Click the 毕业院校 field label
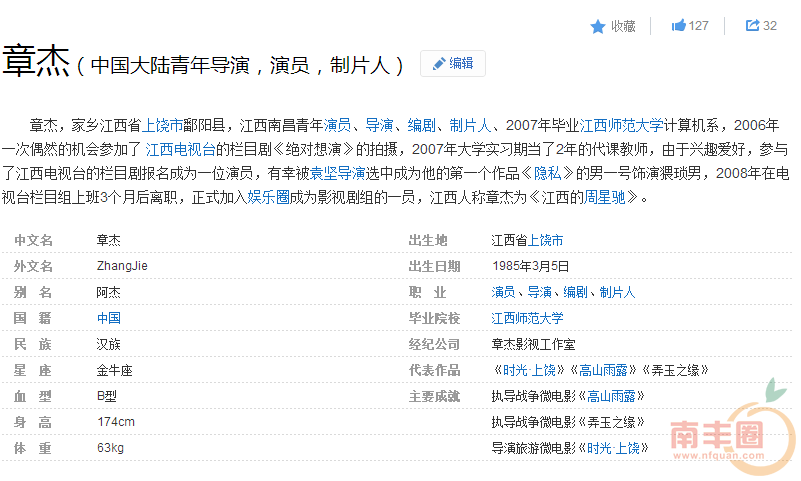 tap(435, 318)
